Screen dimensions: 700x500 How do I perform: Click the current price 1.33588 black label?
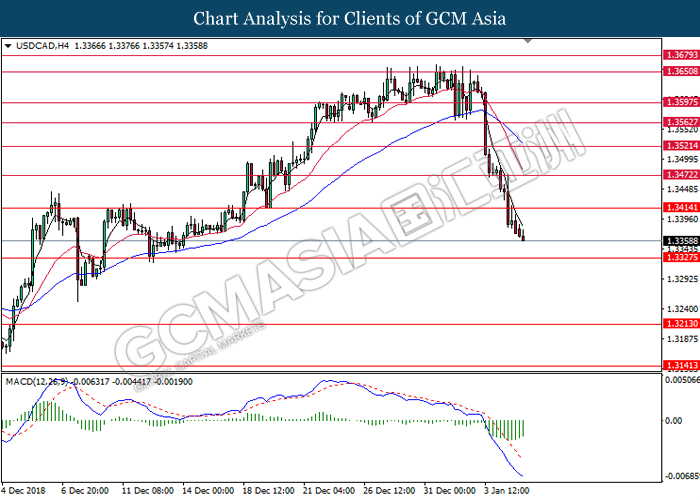point(681,241)
